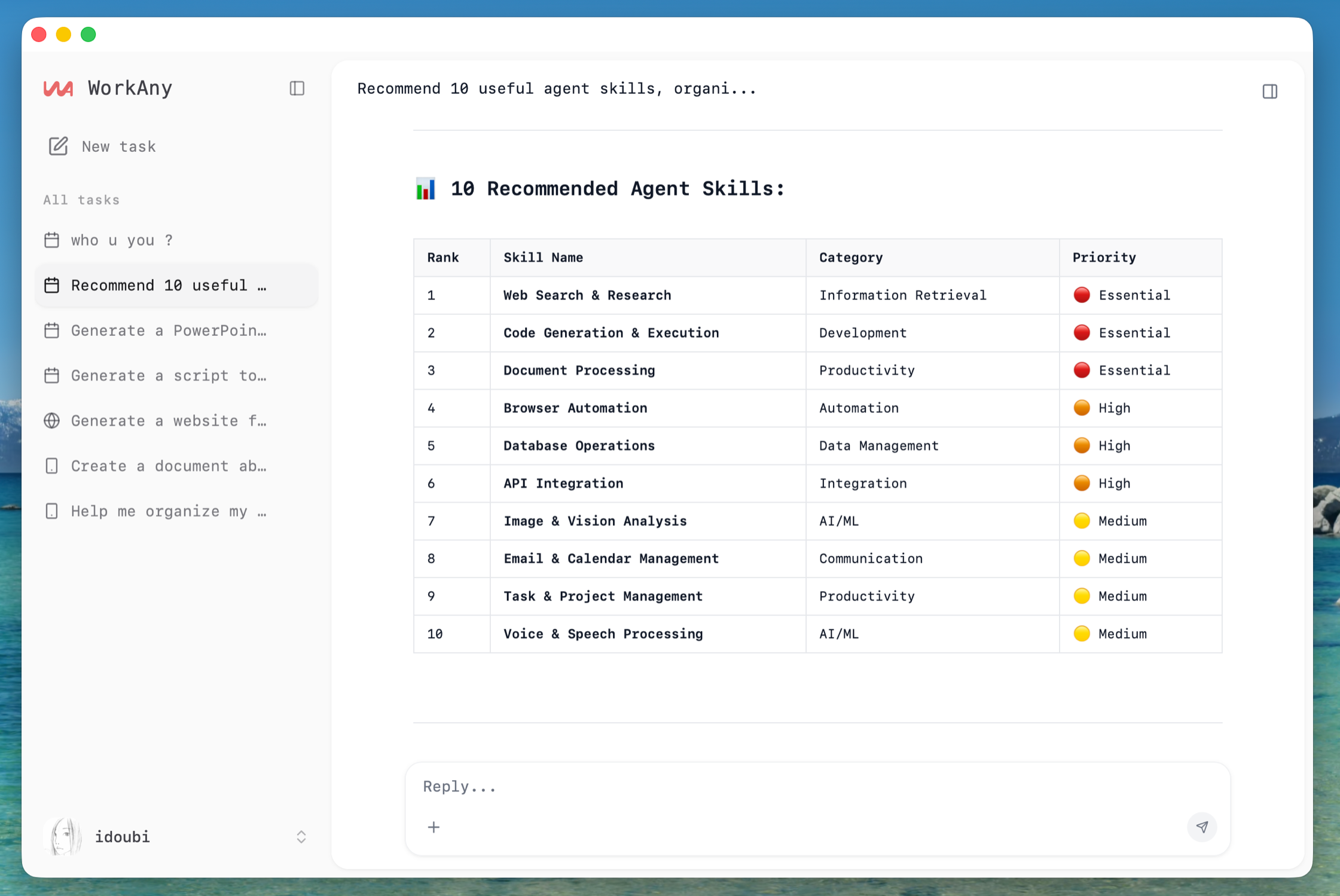Viewport: 1340px width, 896px height.
Task: Click the Reply input field
Action: [801, 786]
